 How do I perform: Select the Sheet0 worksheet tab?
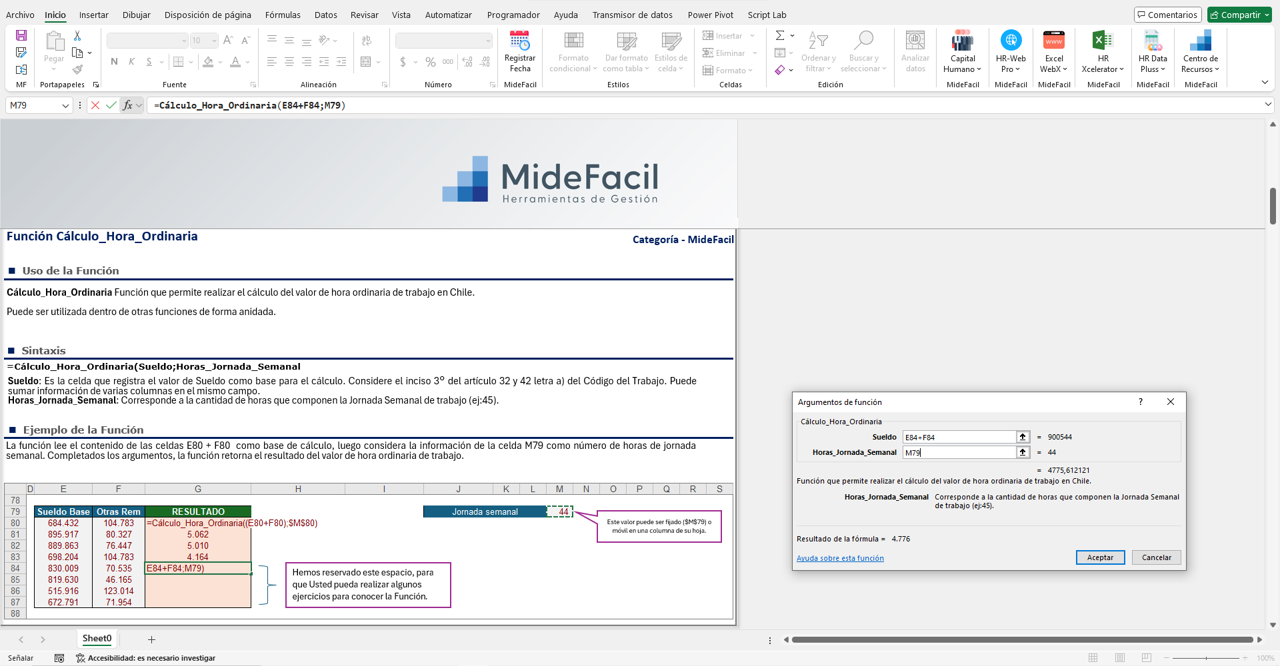(96, 638)
